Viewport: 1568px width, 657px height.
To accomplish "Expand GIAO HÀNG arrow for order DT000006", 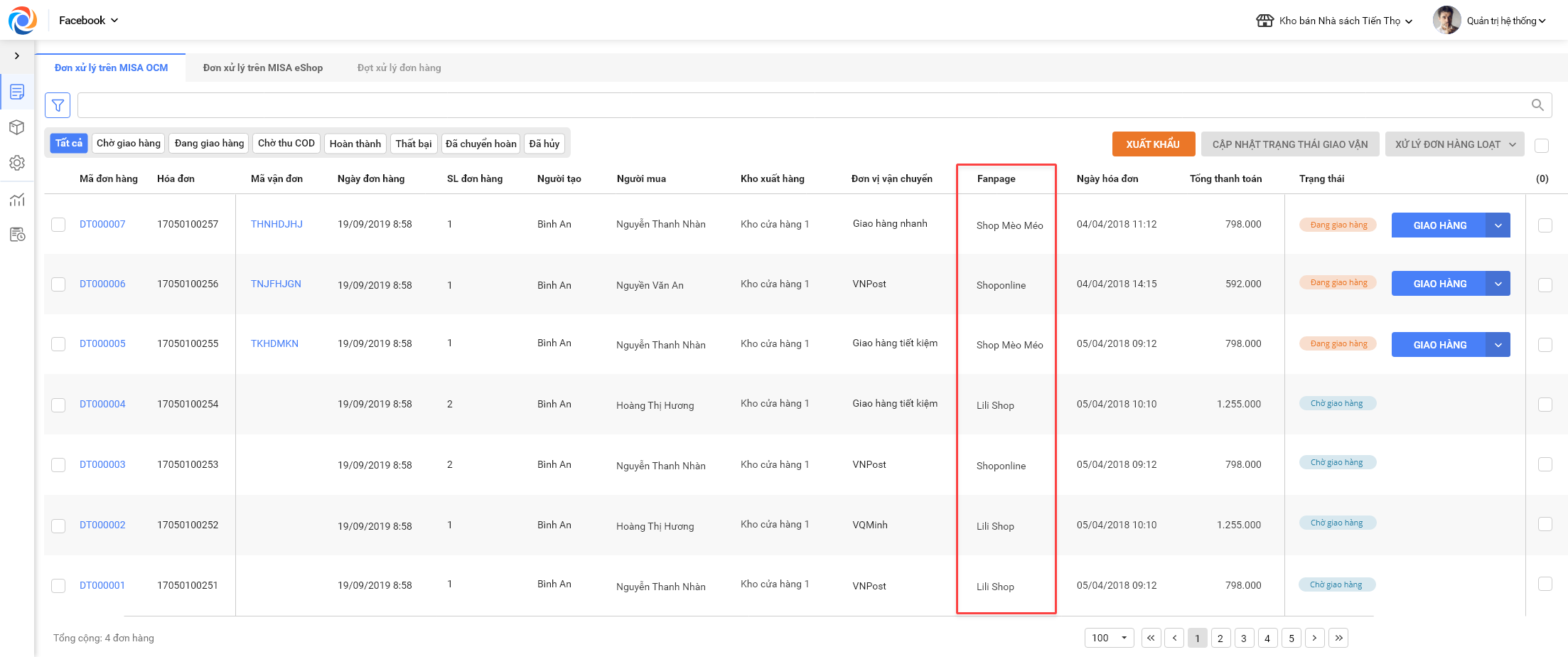I will (x=1498, y=284).
